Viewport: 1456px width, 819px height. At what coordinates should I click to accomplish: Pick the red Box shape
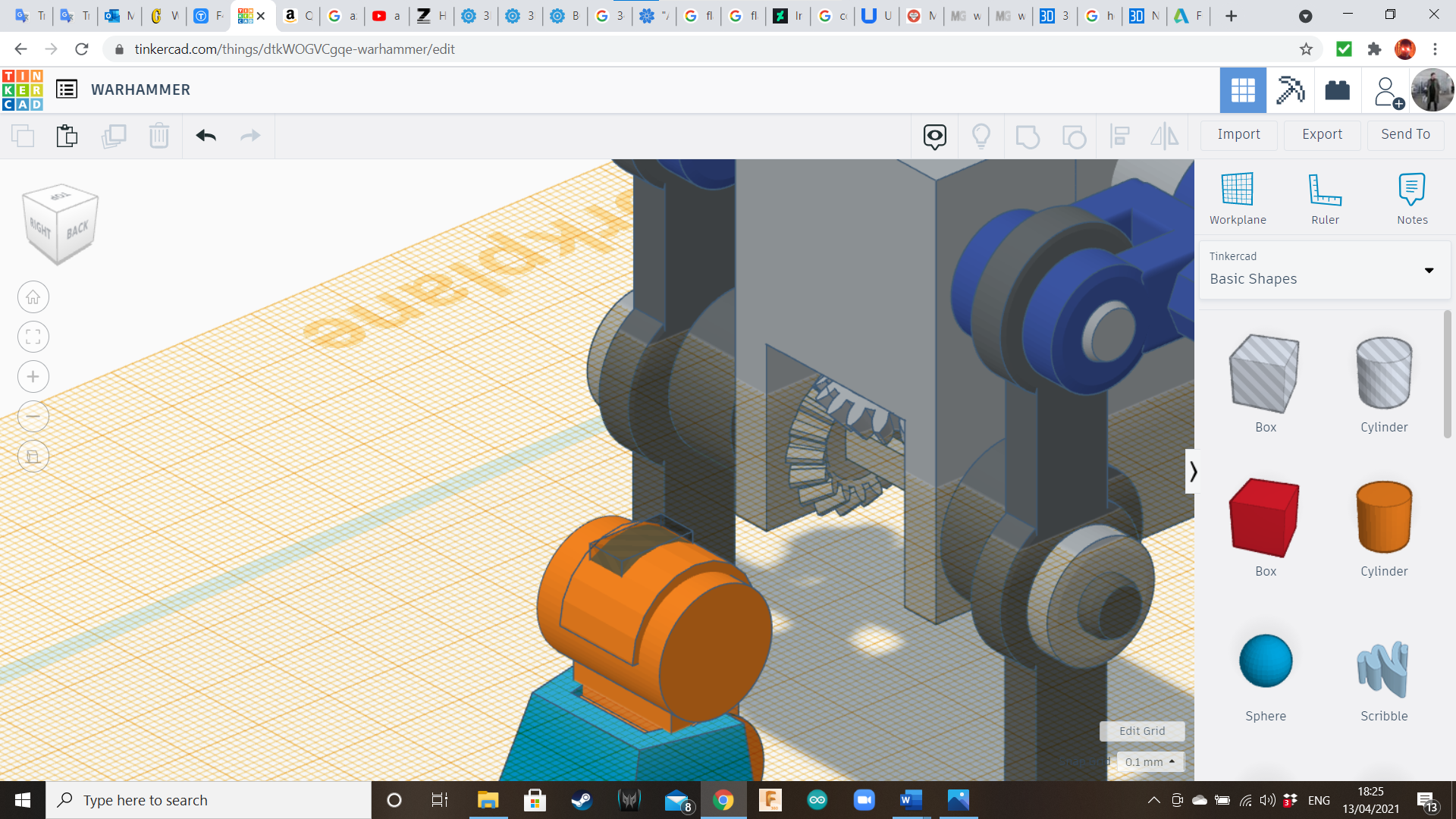(x=1265, y=517)
